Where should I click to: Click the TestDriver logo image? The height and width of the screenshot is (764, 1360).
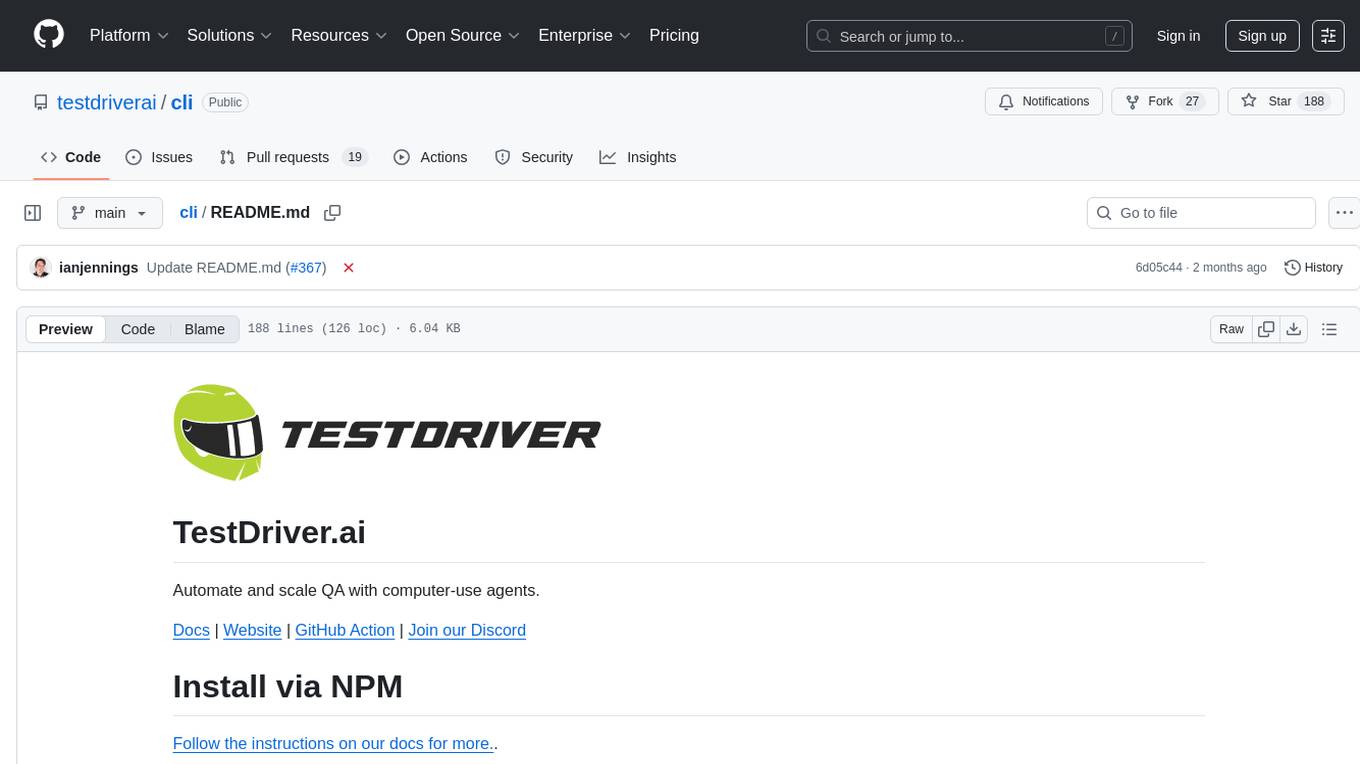[387, 433]
